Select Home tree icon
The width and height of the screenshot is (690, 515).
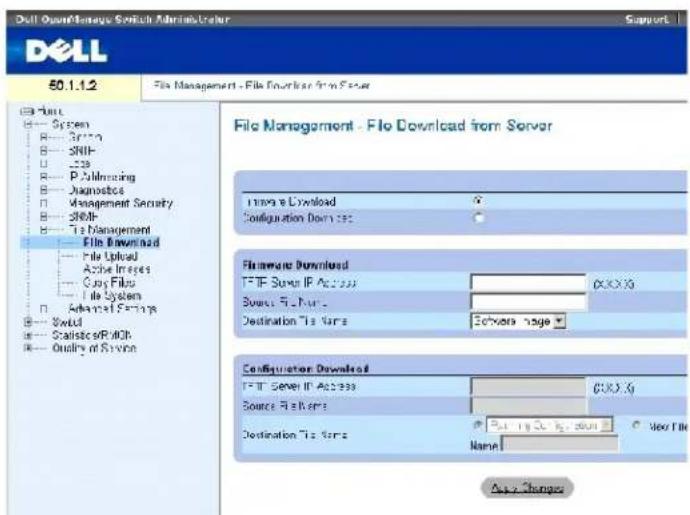pyautogui.click(x=27, y=111)
